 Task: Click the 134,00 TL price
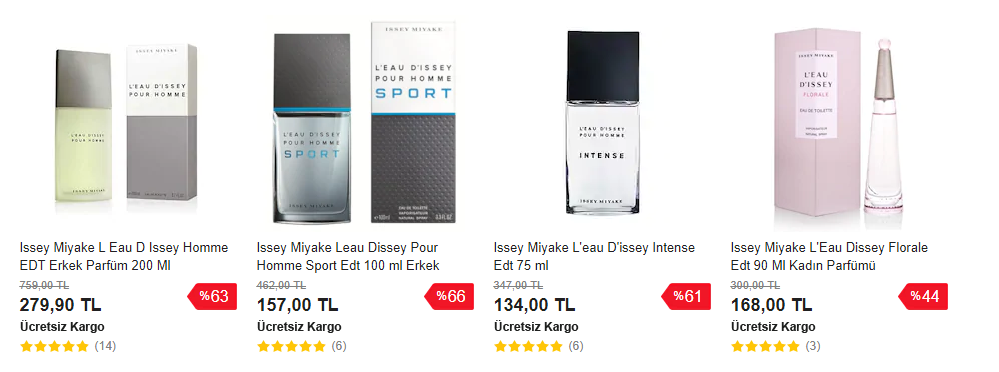point(535,304)
